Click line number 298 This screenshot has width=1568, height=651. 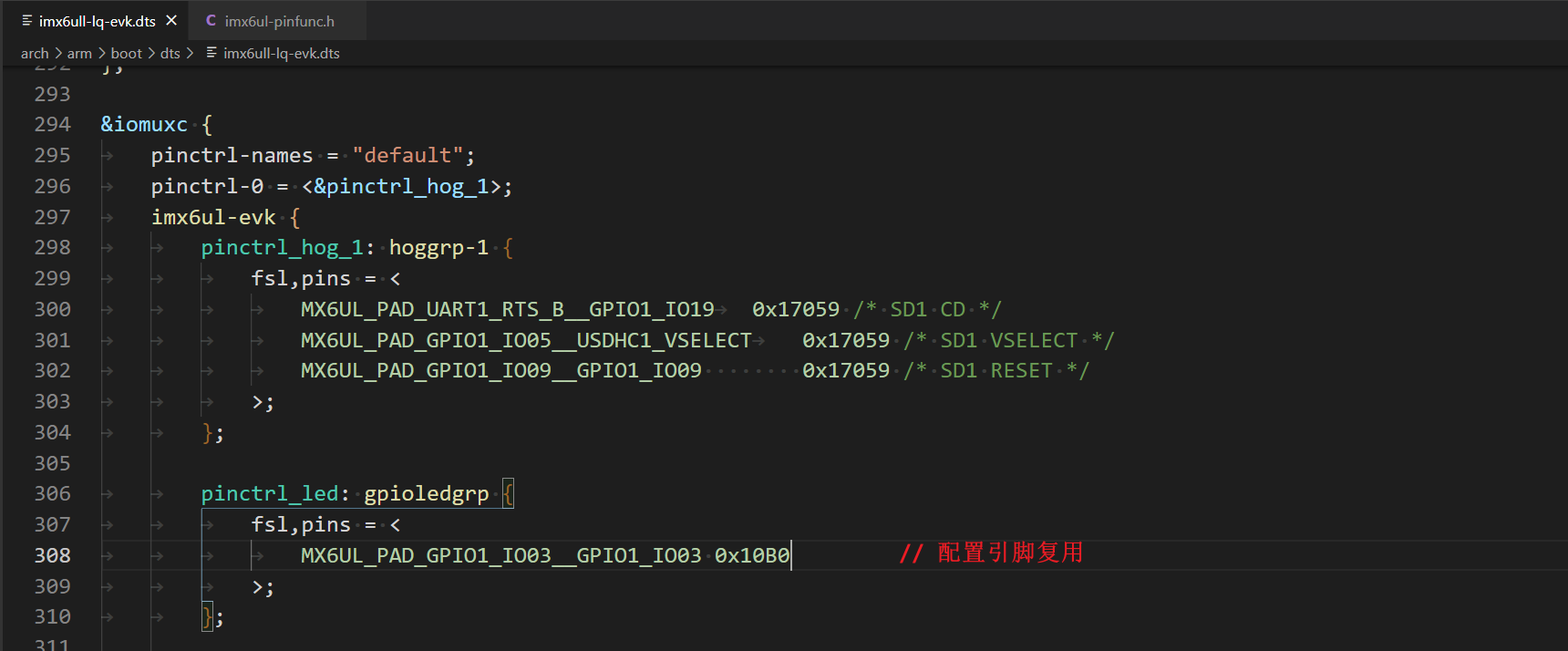[x=52, y=247]
